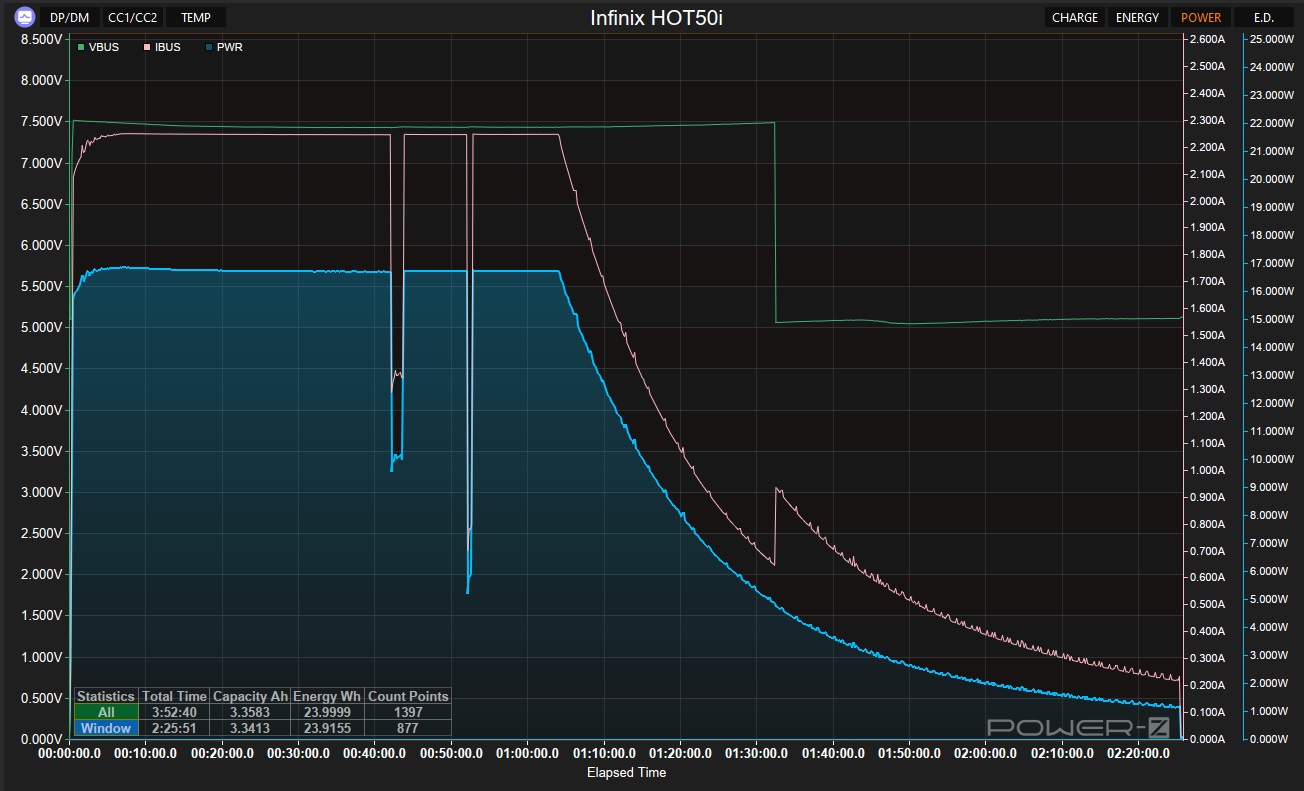Click the POWER-Z watermark logo
The image size is (1304, 791).
pos(1077,727)
